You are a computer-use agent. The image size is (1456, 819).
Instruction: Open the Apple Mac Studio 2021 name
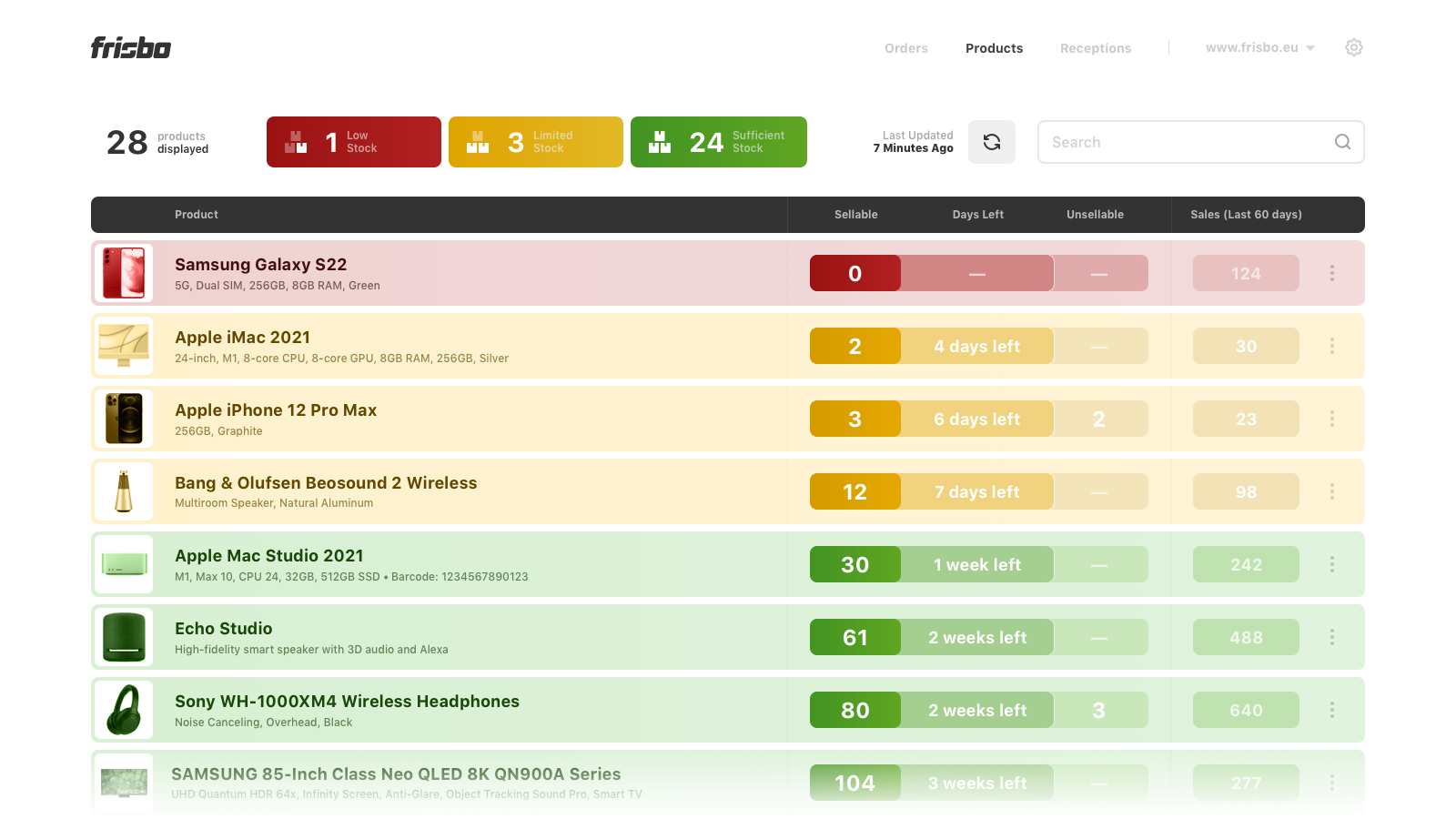pyautogui.click(x=269, y=556)
